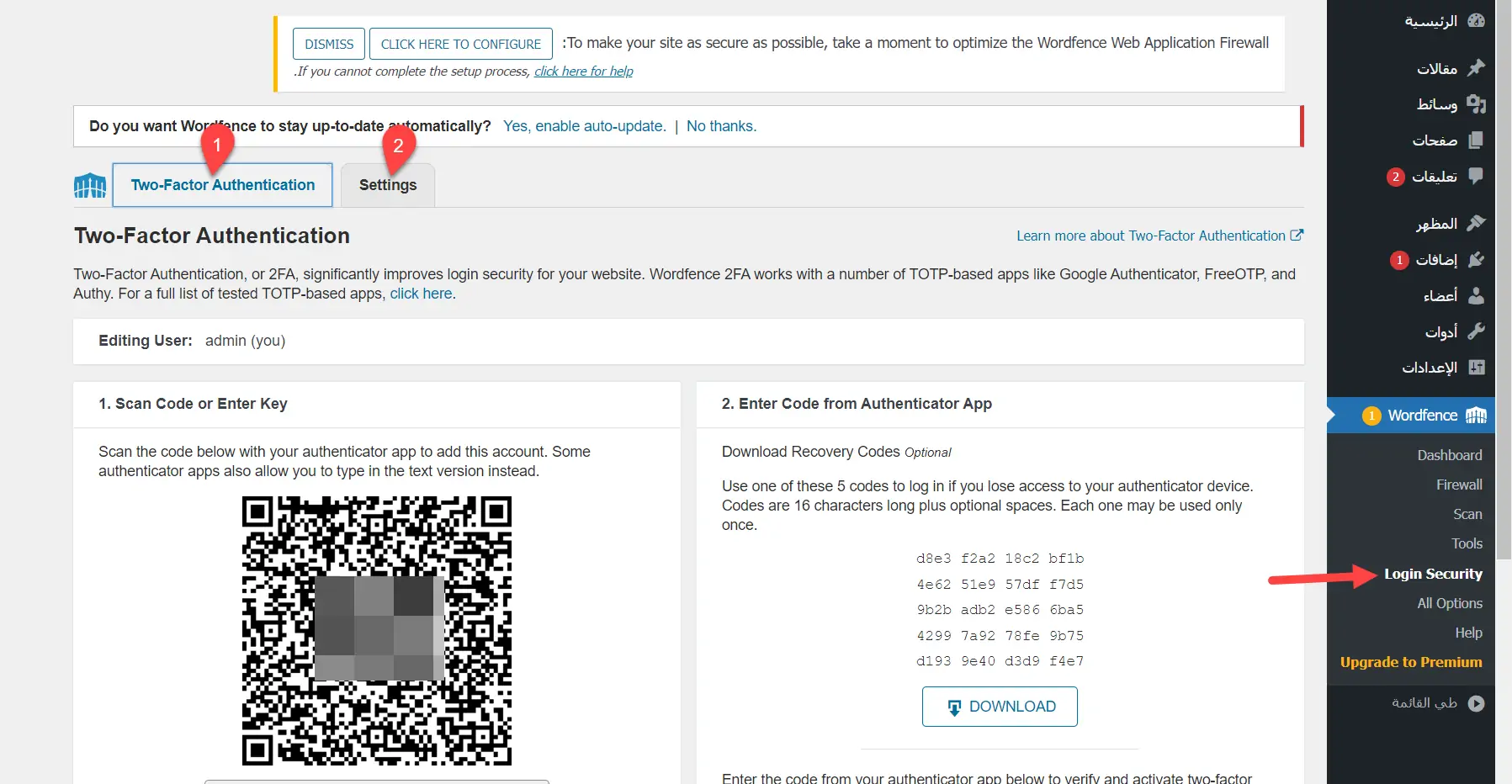1512x784 pixels.
Task: Click the media library icon
Action: click(1476, 103)
